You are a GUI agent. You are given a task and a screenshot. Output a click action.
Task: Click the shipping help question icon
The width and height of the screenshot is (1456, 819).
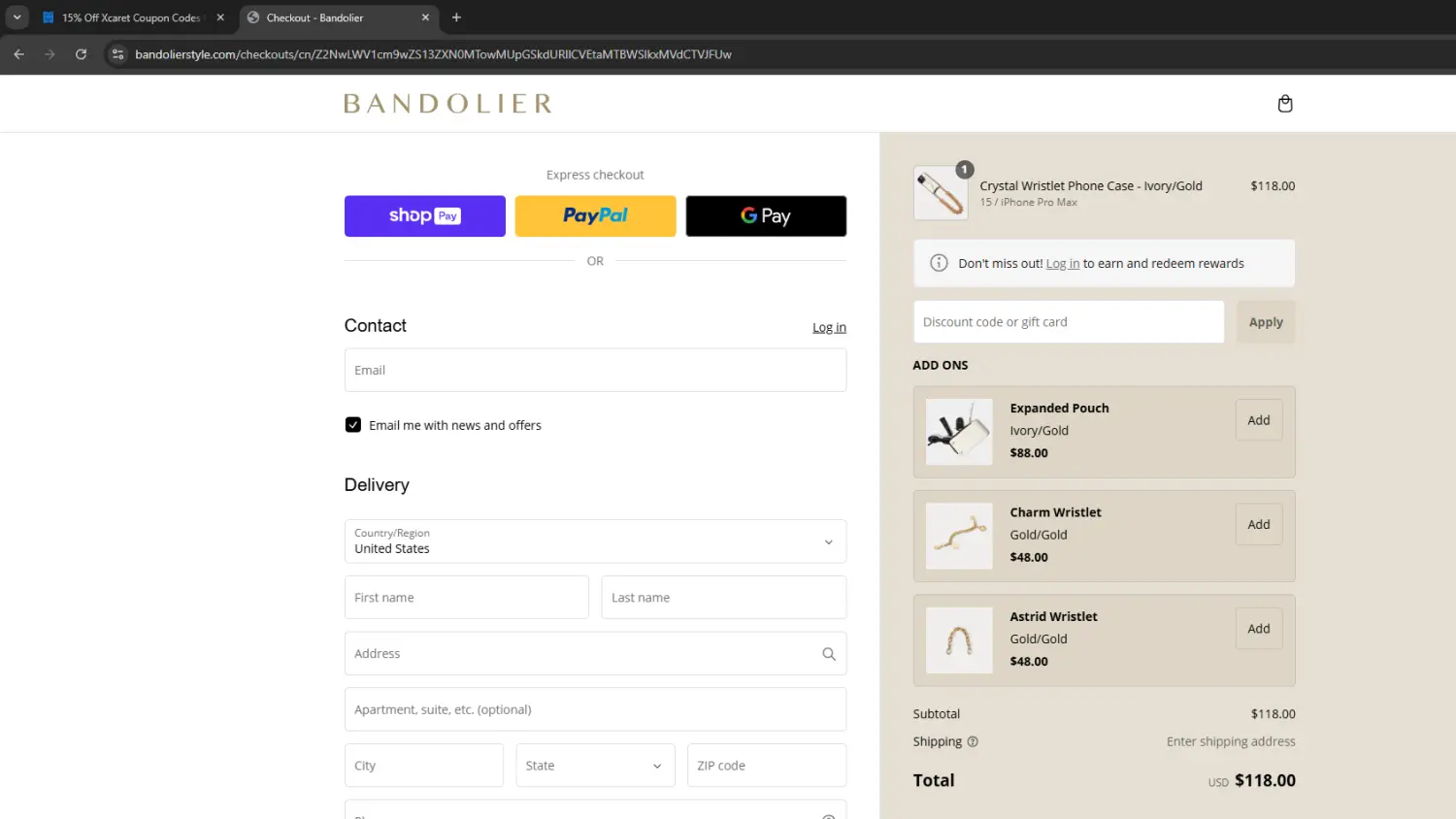(973, 742)
